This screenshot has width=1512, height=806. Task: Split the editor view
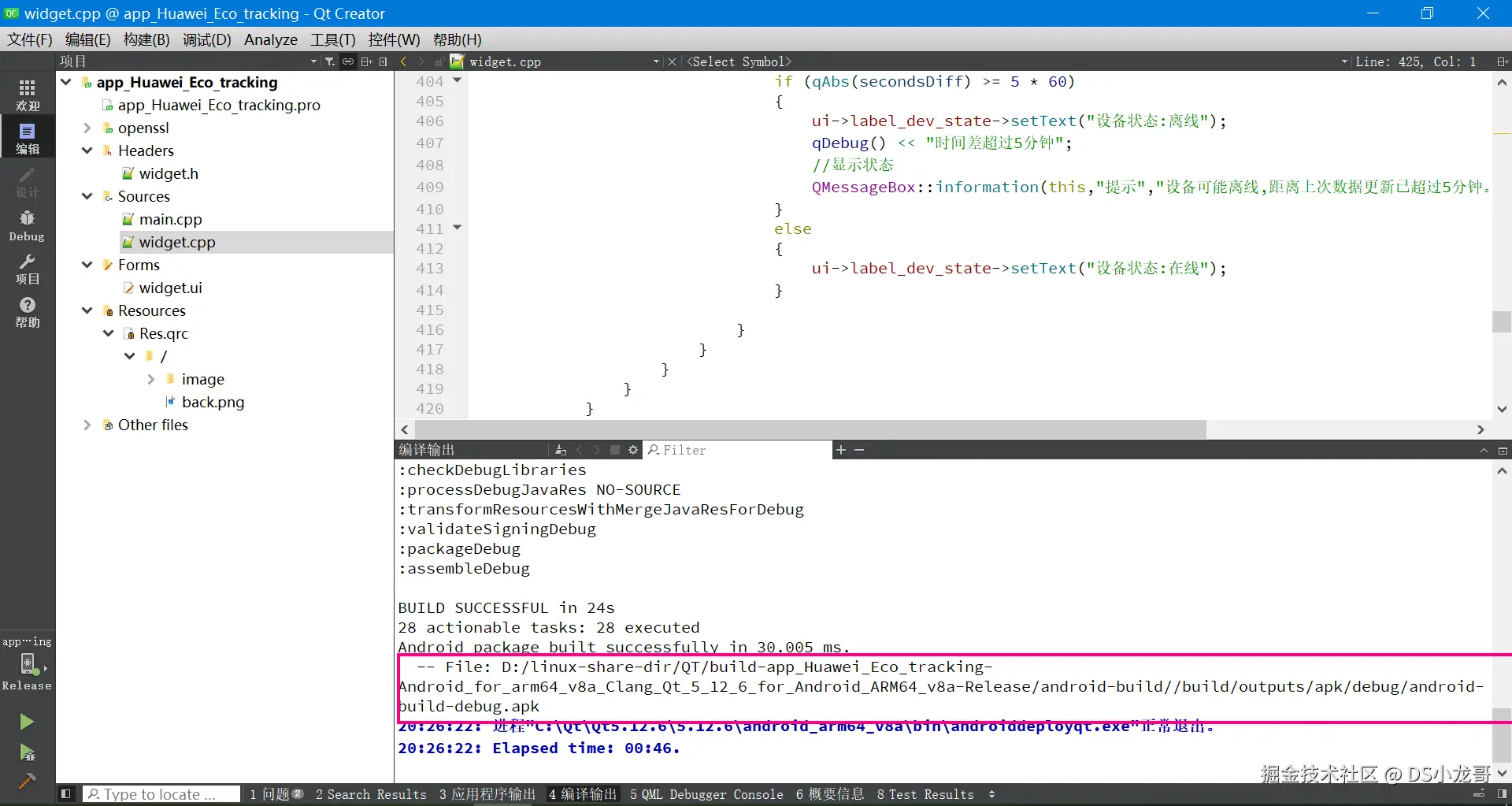(x=1502, y=61)
